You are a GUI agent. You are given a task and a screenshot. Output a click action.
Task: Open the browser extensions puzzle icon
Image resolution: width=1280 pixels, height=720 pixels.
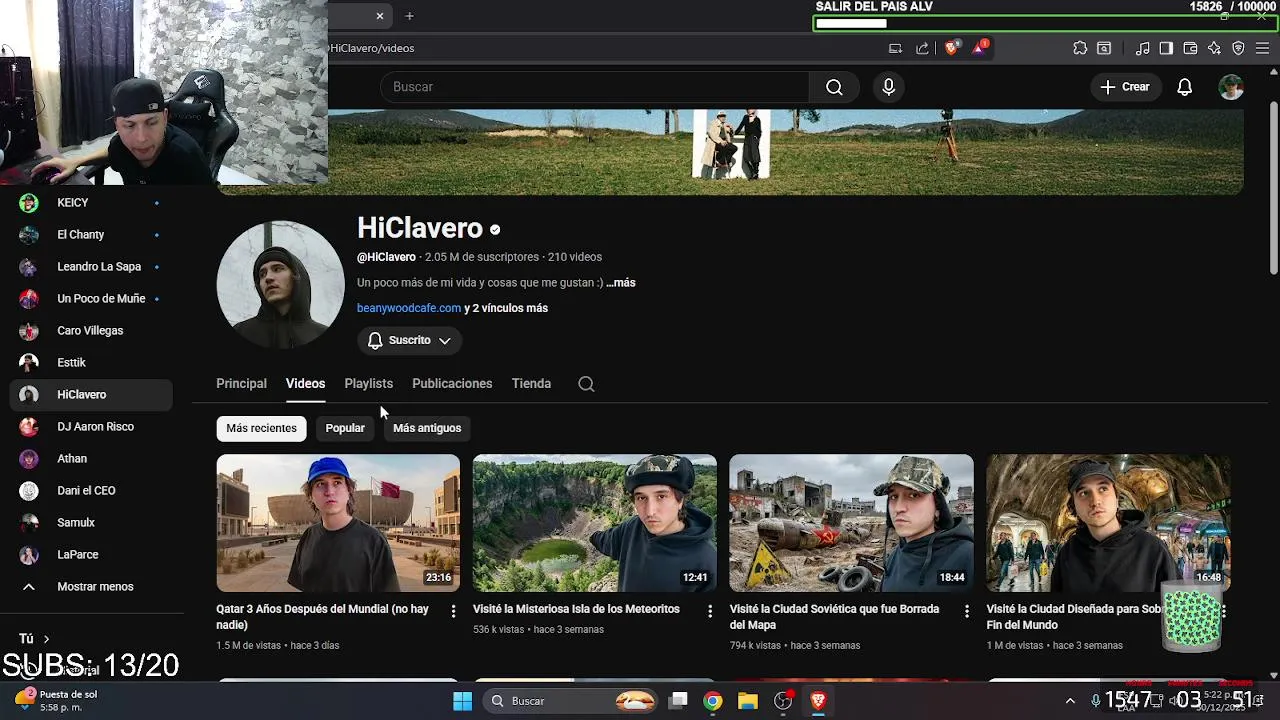[x=1080, y=48]
